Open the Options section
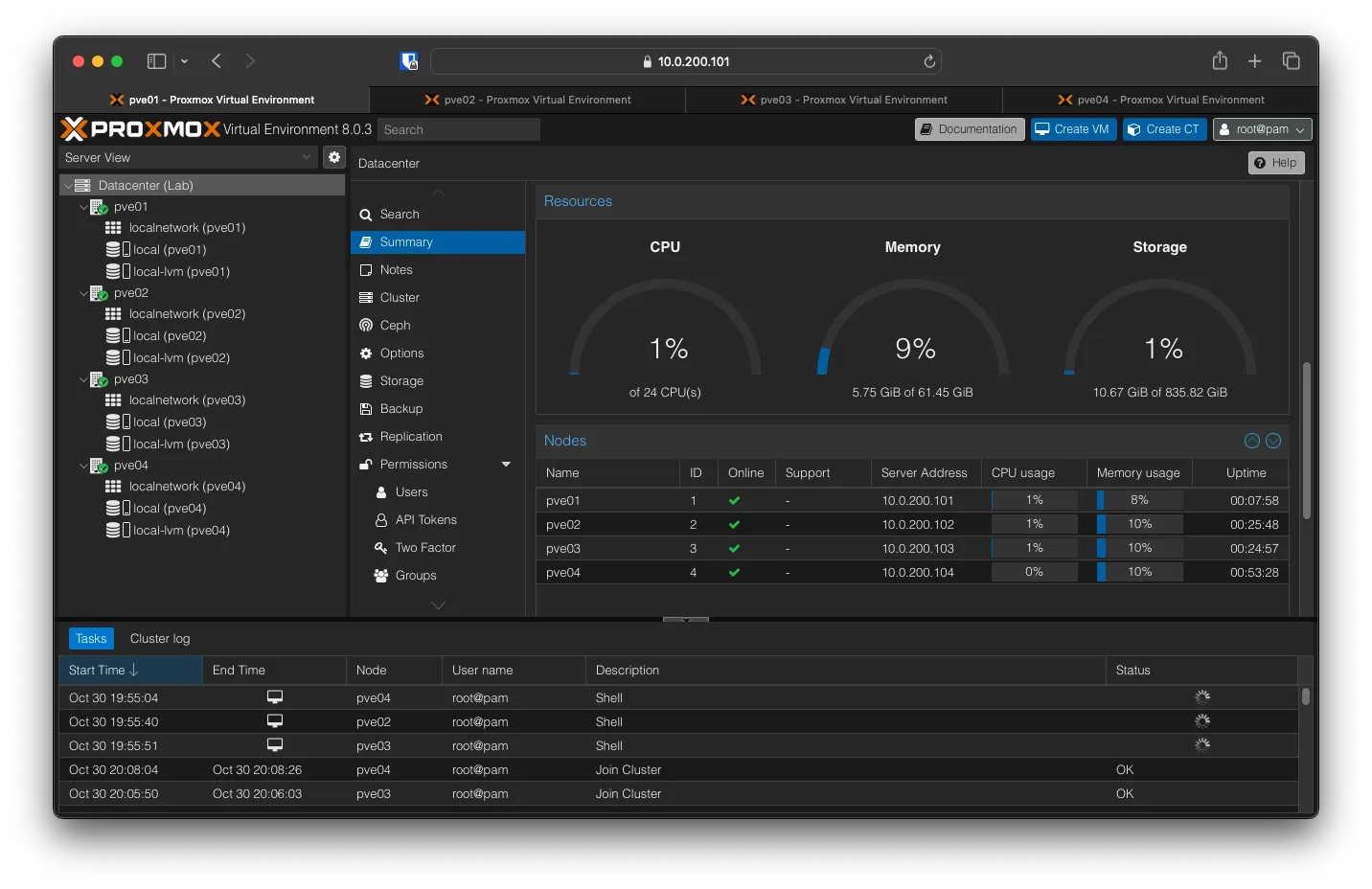This screenshot has height=889, width=1372. click(x=438, y=353)
